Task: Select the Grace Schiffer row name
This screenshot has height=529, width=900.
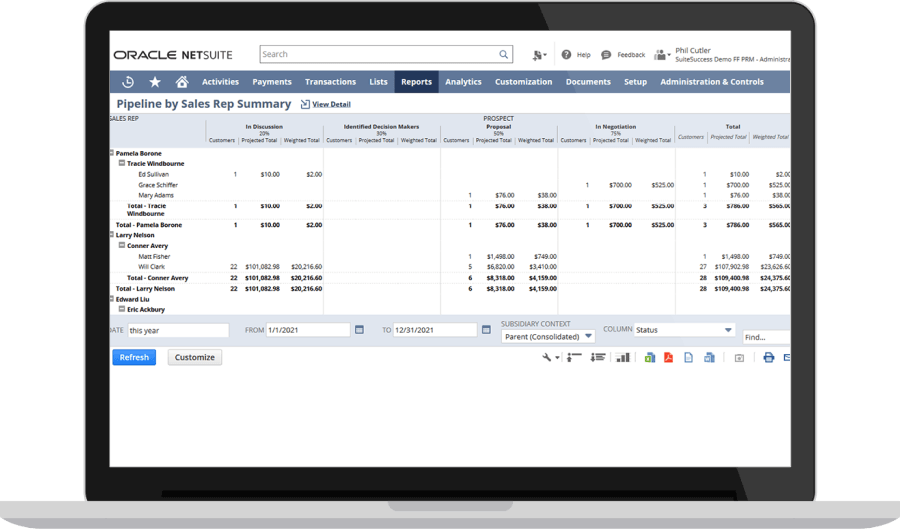Action: (x=158, y=185)
